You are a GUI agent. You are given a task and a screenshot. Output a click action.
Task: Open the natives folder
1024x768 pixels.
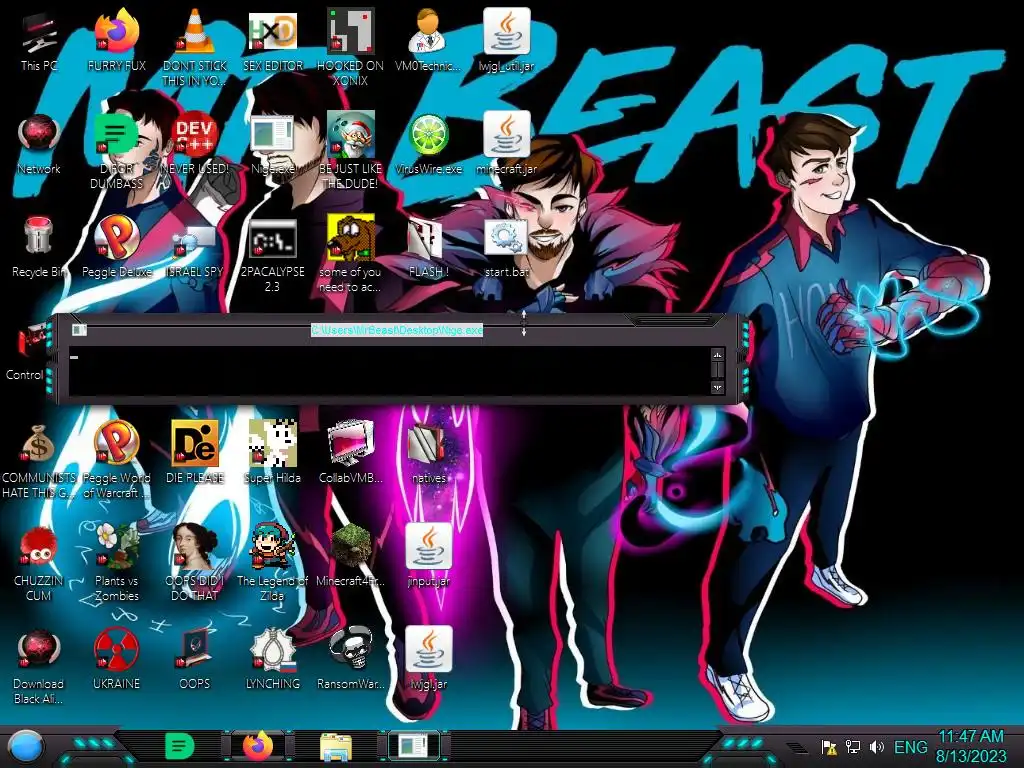tap(428, 455)
